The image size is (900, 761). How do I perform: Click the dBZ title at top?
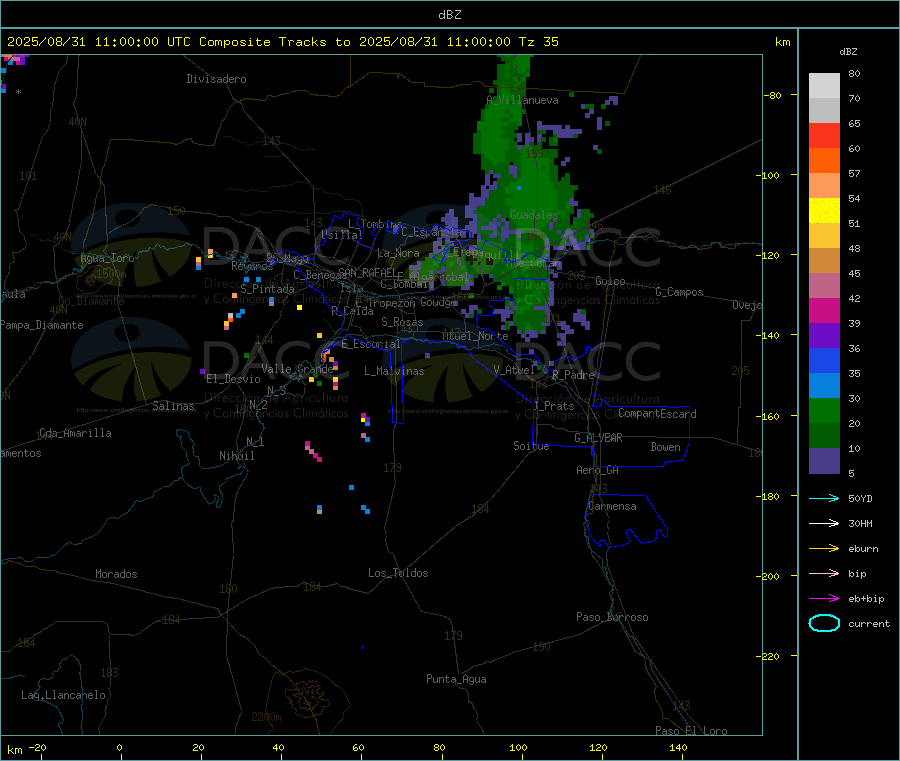(449, 15)
